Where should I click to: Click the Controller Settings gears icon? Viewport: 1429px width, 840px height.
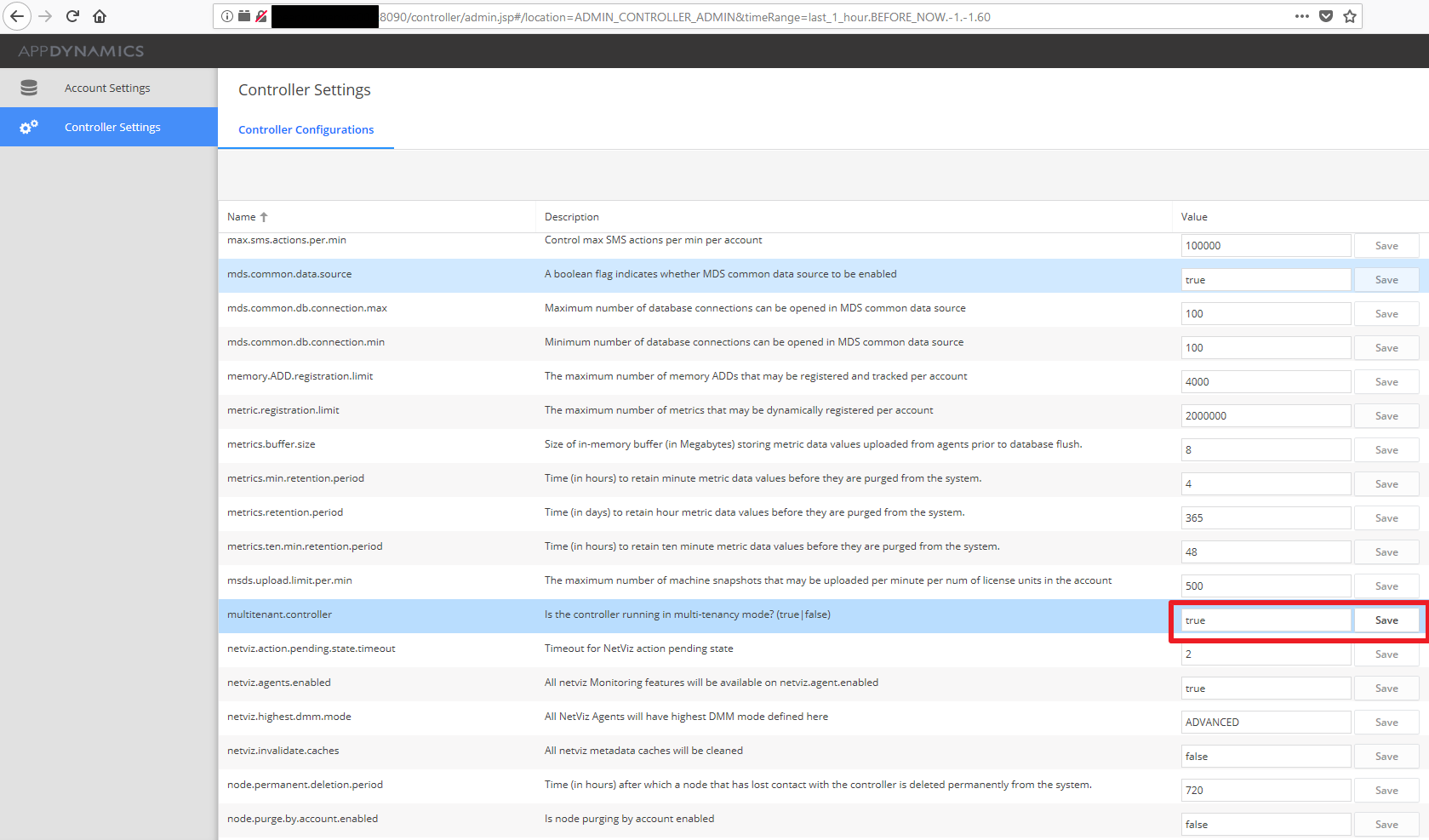29,127
